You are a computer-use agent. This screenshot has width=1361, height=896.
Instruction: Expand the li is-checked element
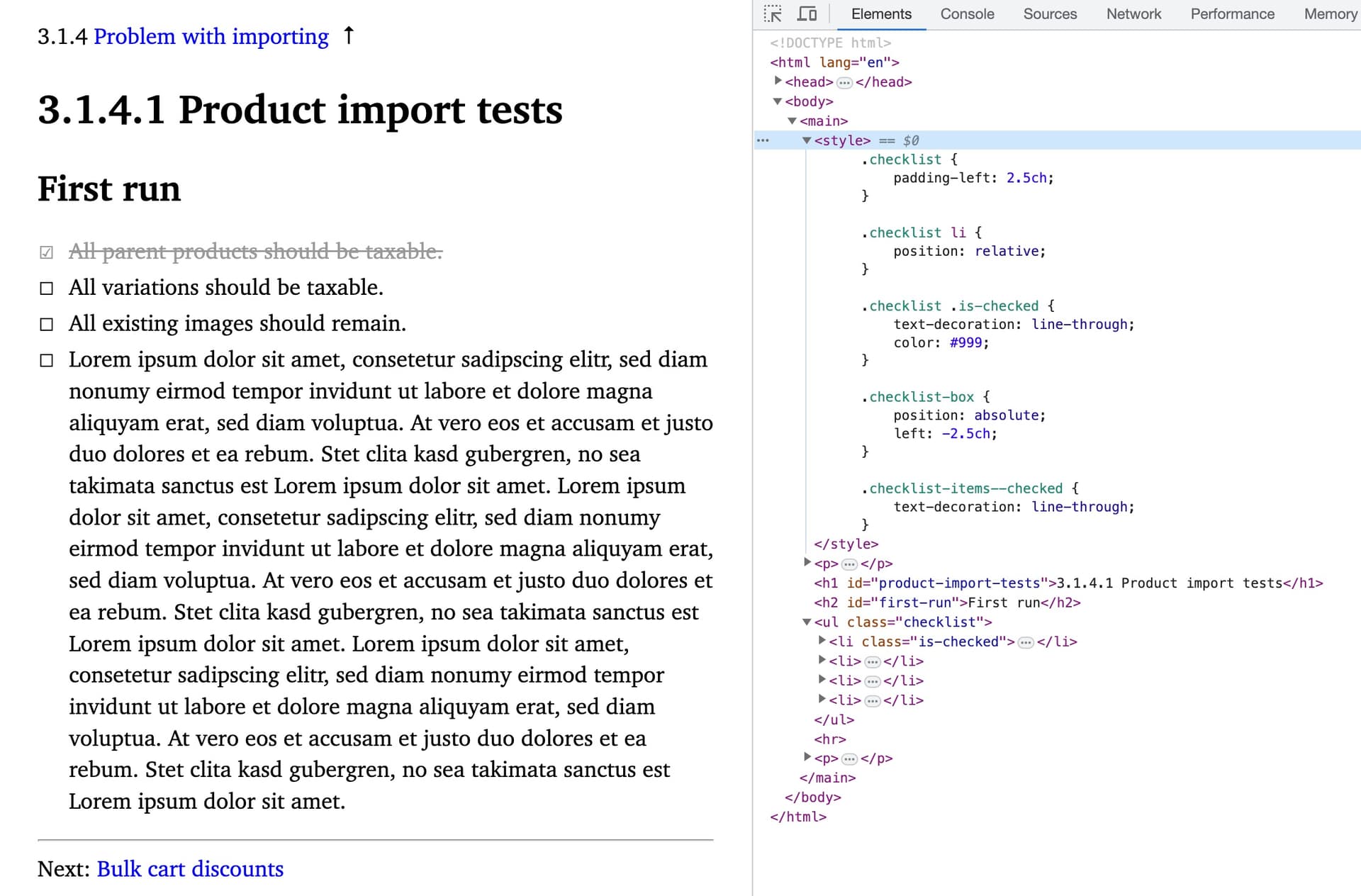[822, 640]
